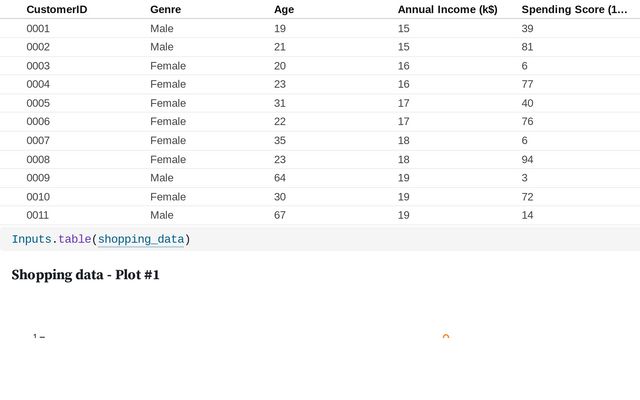Image resolution: width=640 pixels, height=400 pixels.
Task: Click Age value 67 in last row
Action: (280, 215)
